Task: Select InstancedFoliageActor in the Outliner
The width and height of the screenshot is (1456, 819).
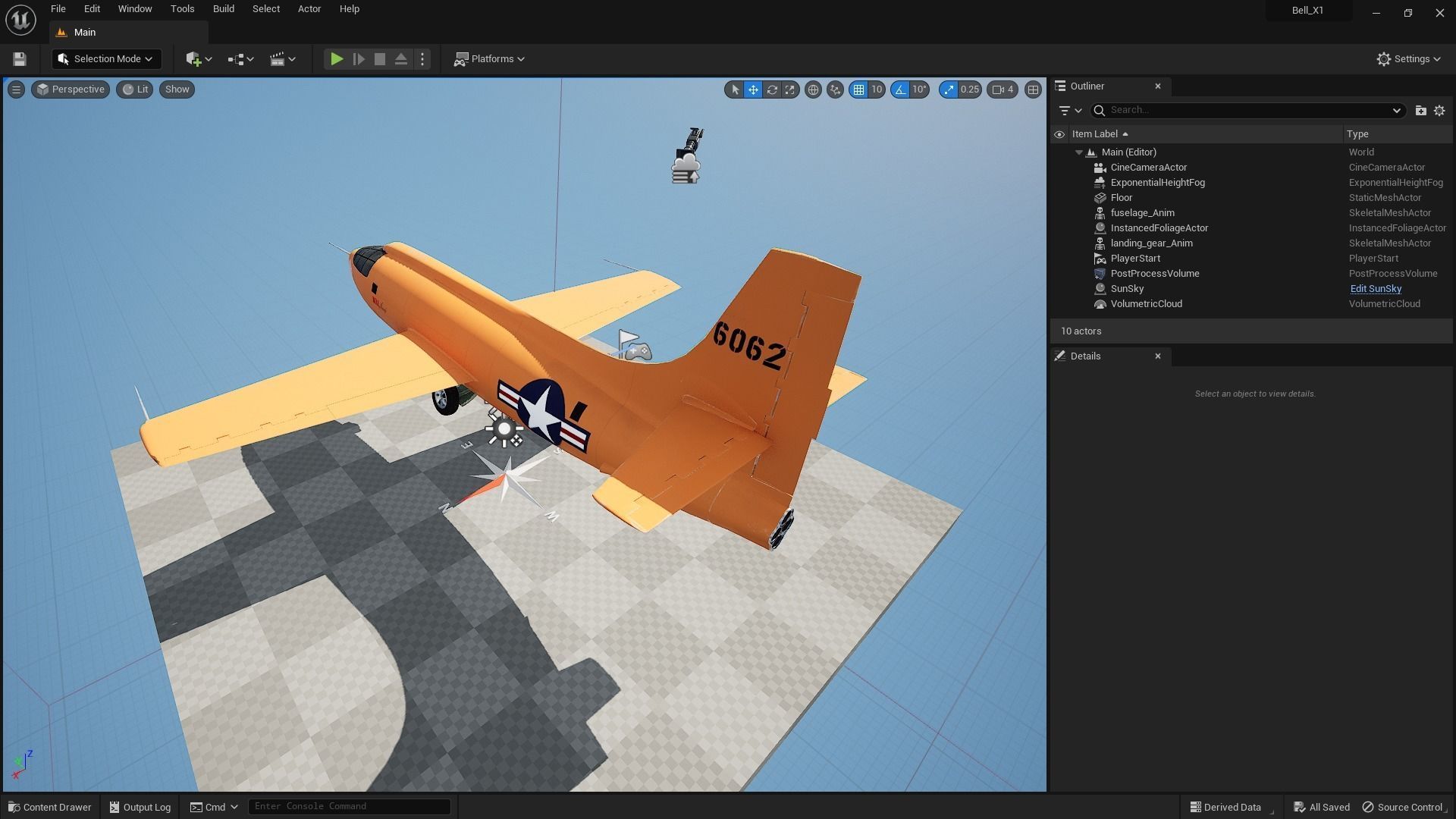Action: [x=1251, y=228]
